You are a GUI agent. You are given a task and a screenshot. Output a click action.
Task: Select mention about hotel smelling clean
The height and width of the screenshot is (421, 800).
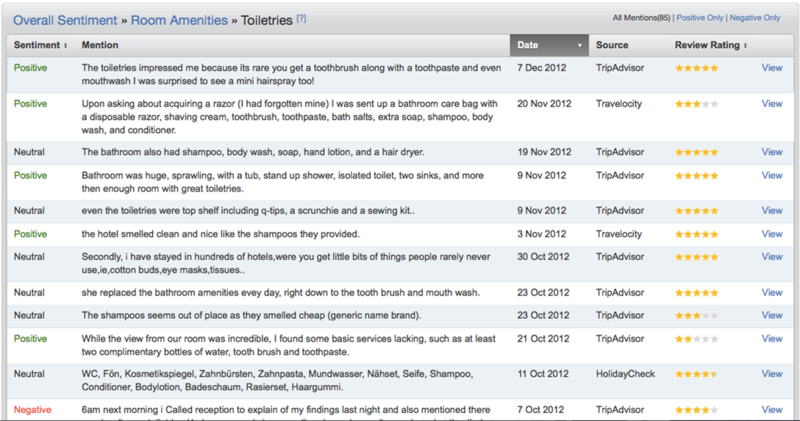(220, 234)
